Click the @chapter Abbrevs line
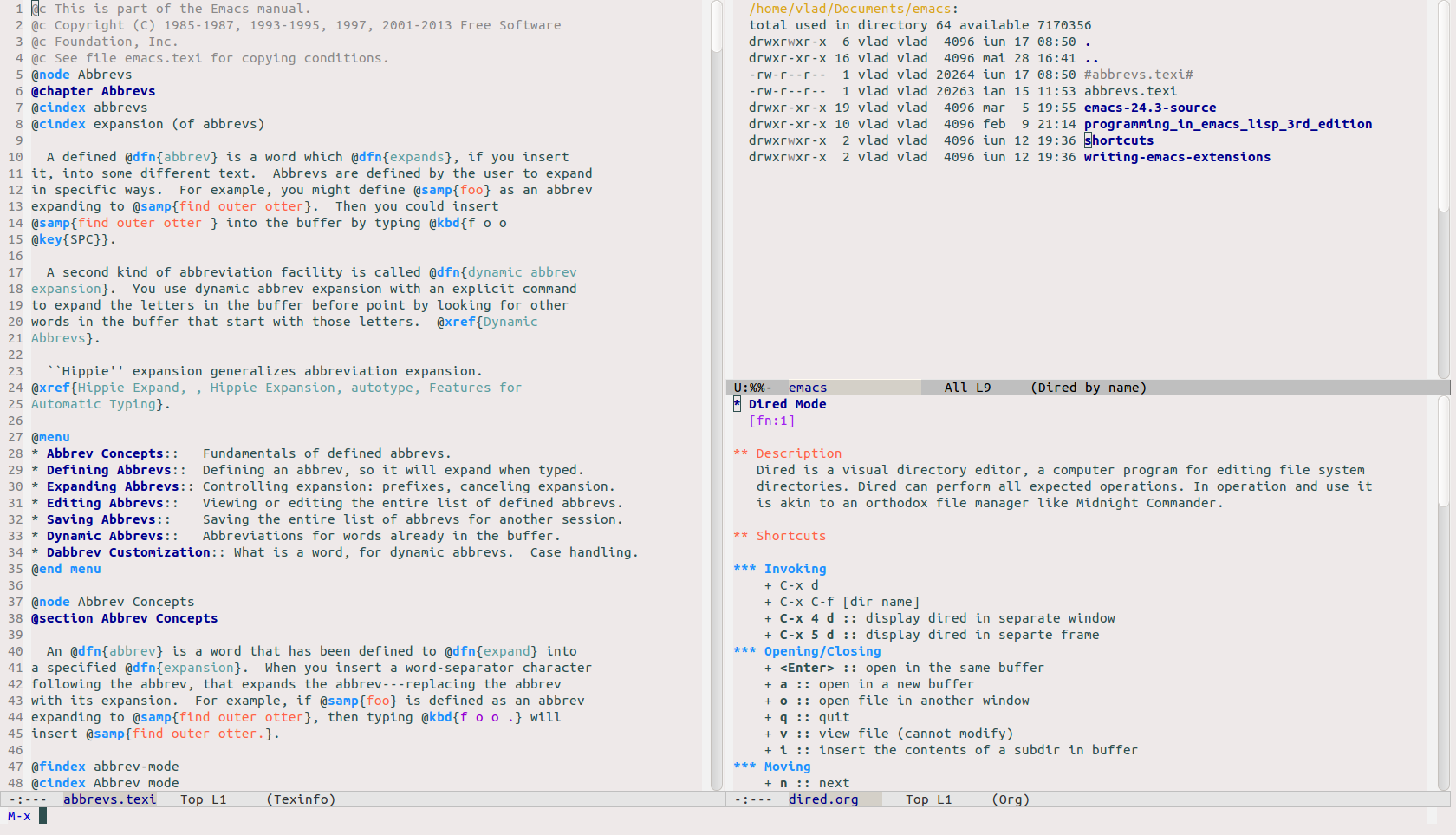 [x=94, y=91]
